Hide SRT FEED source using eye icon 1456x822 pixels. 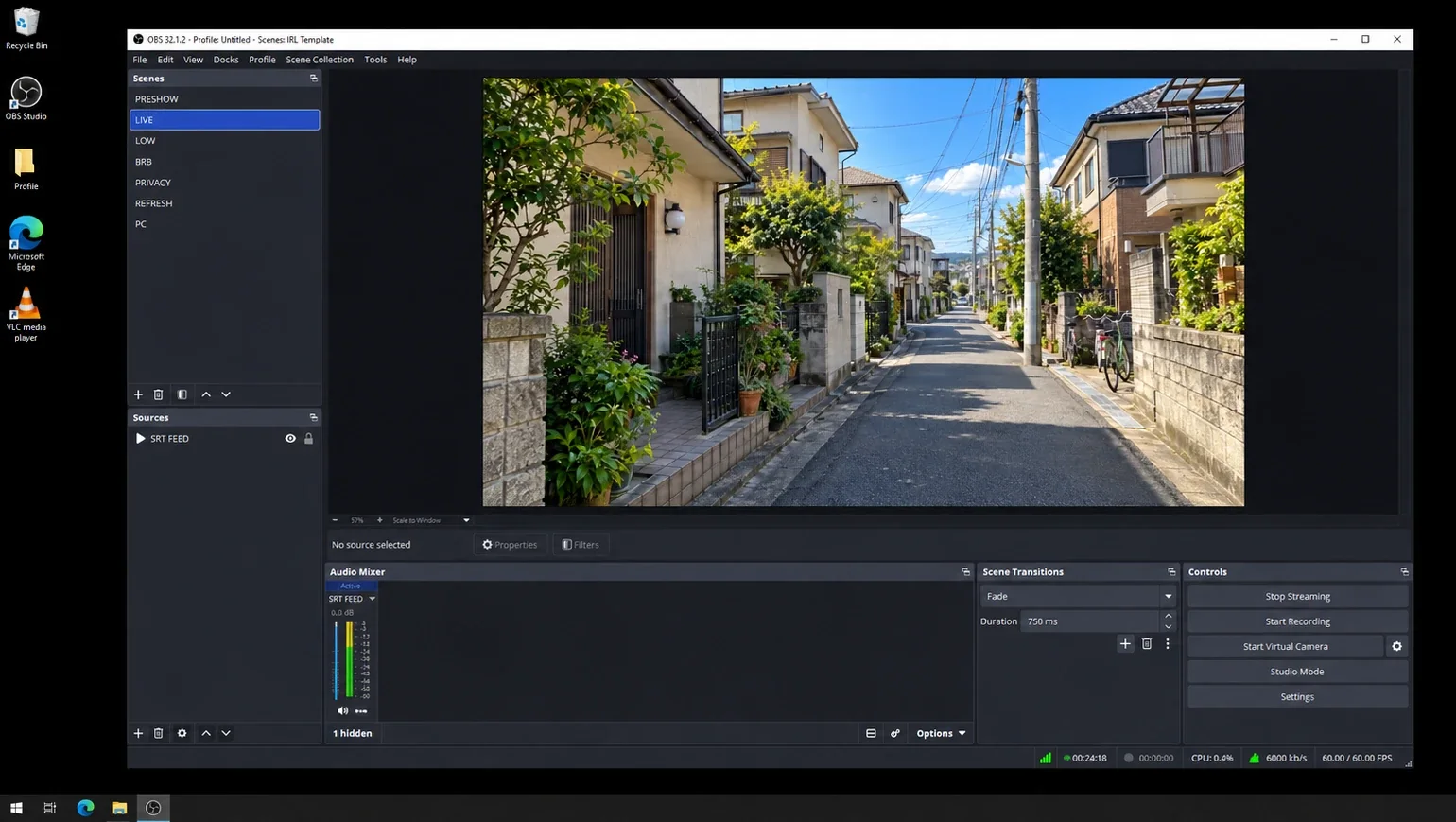290,439
